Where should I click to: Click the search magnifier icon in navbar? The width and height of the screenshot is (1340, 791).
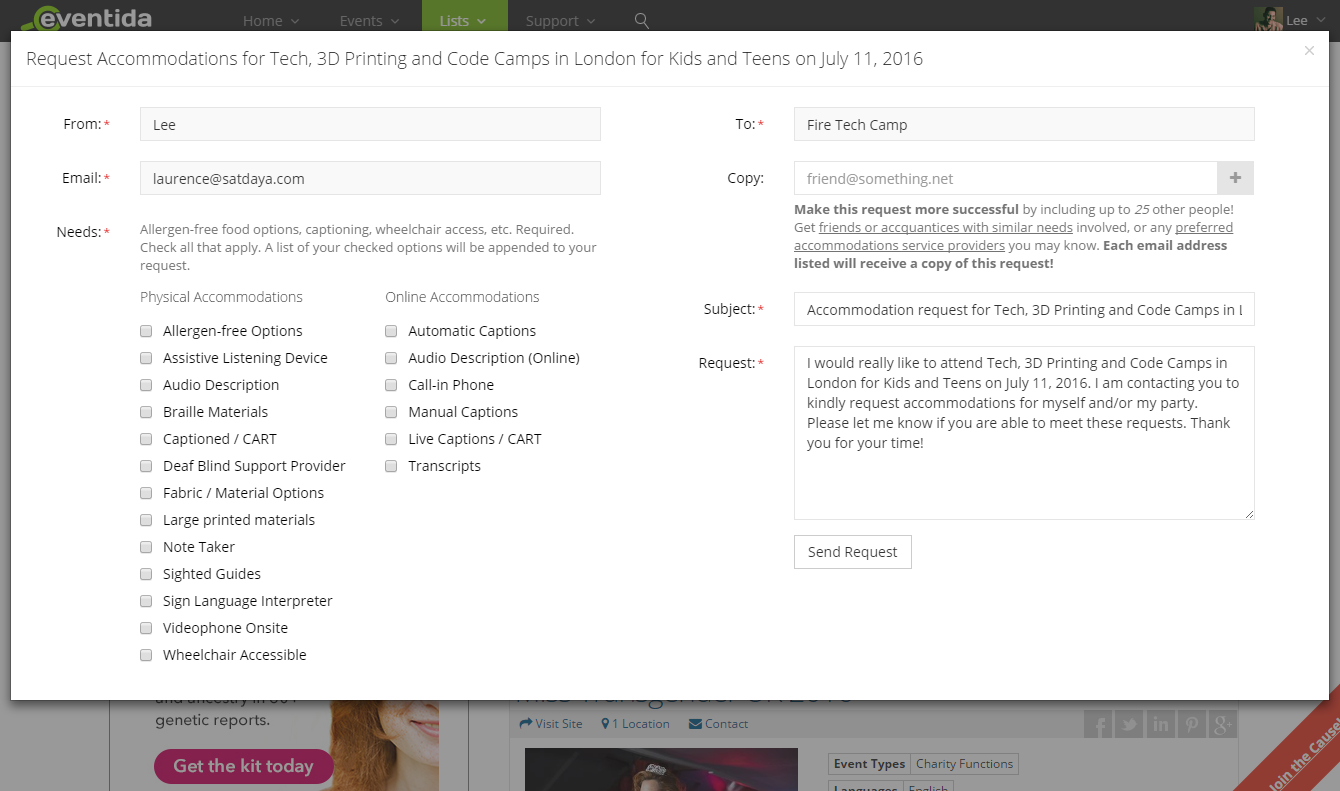point(642,20)
